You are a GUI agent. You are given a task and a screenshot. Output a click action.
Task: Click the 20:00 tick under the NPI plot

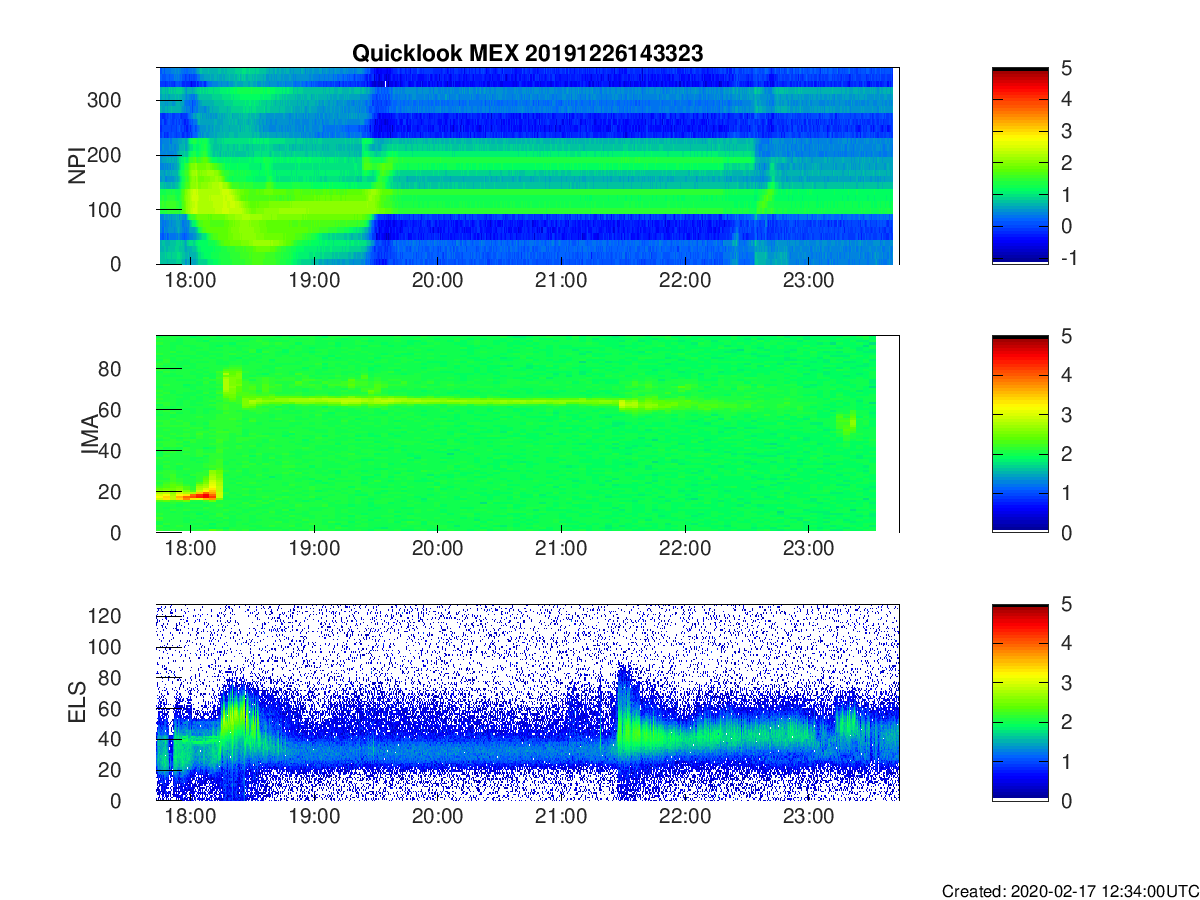(437, 281)
